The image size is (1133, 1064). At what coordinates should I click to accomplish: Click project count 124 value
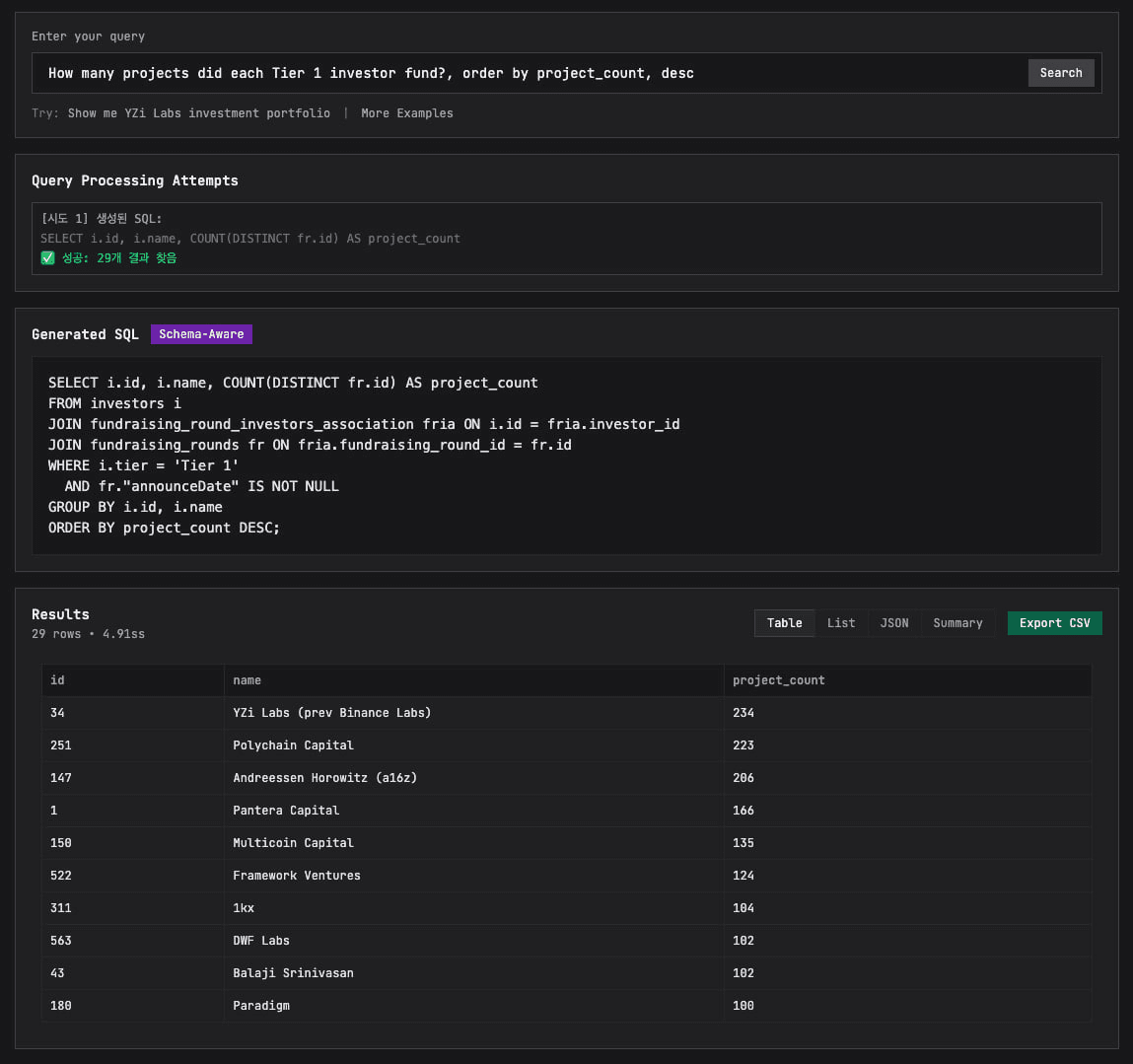pos(743,876)
